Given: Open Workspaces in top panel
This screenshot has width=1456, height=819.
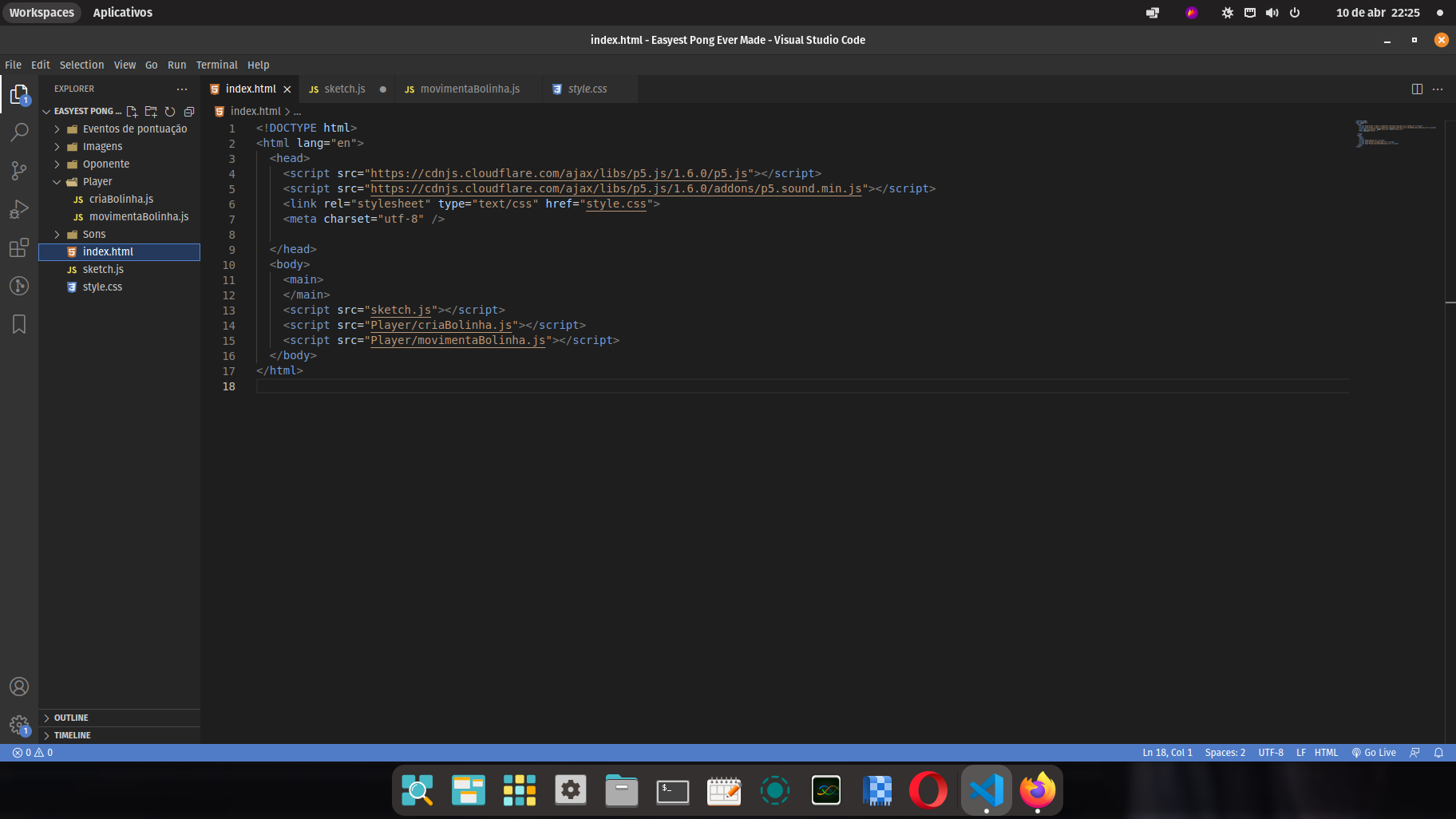Looking at the screenshot, I should pos(42,13).
